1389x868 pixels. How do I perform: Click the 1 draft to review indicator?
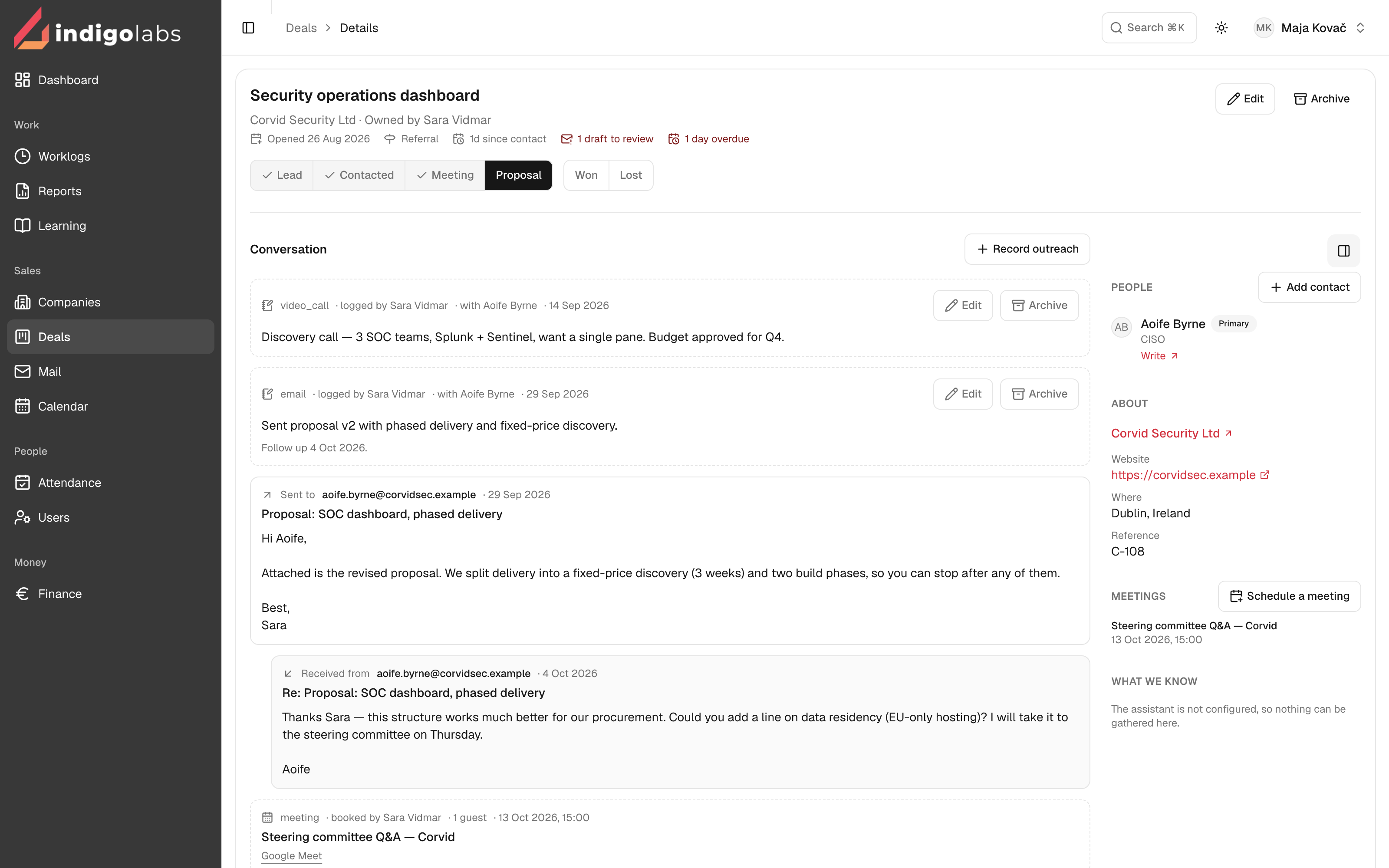tap(607, 139)
